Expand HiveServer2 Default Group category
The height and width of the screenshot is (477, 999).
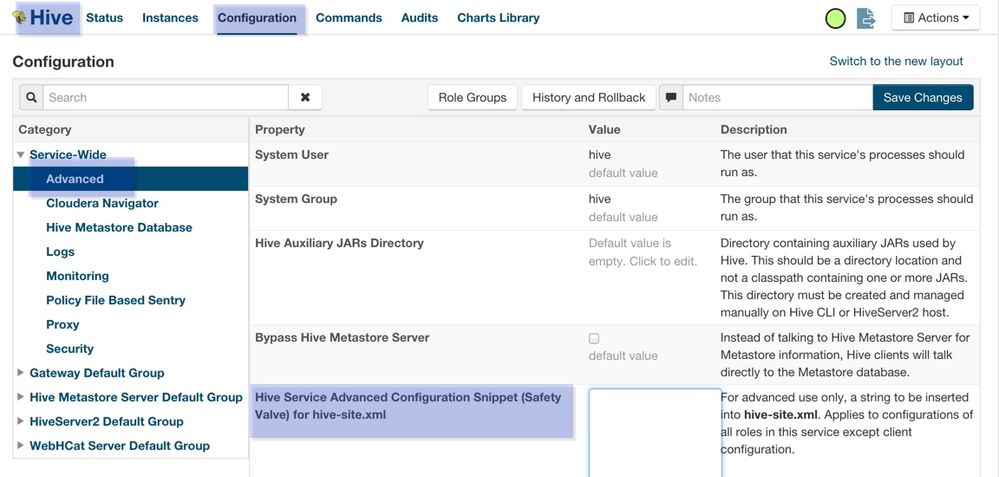[21, 421]
